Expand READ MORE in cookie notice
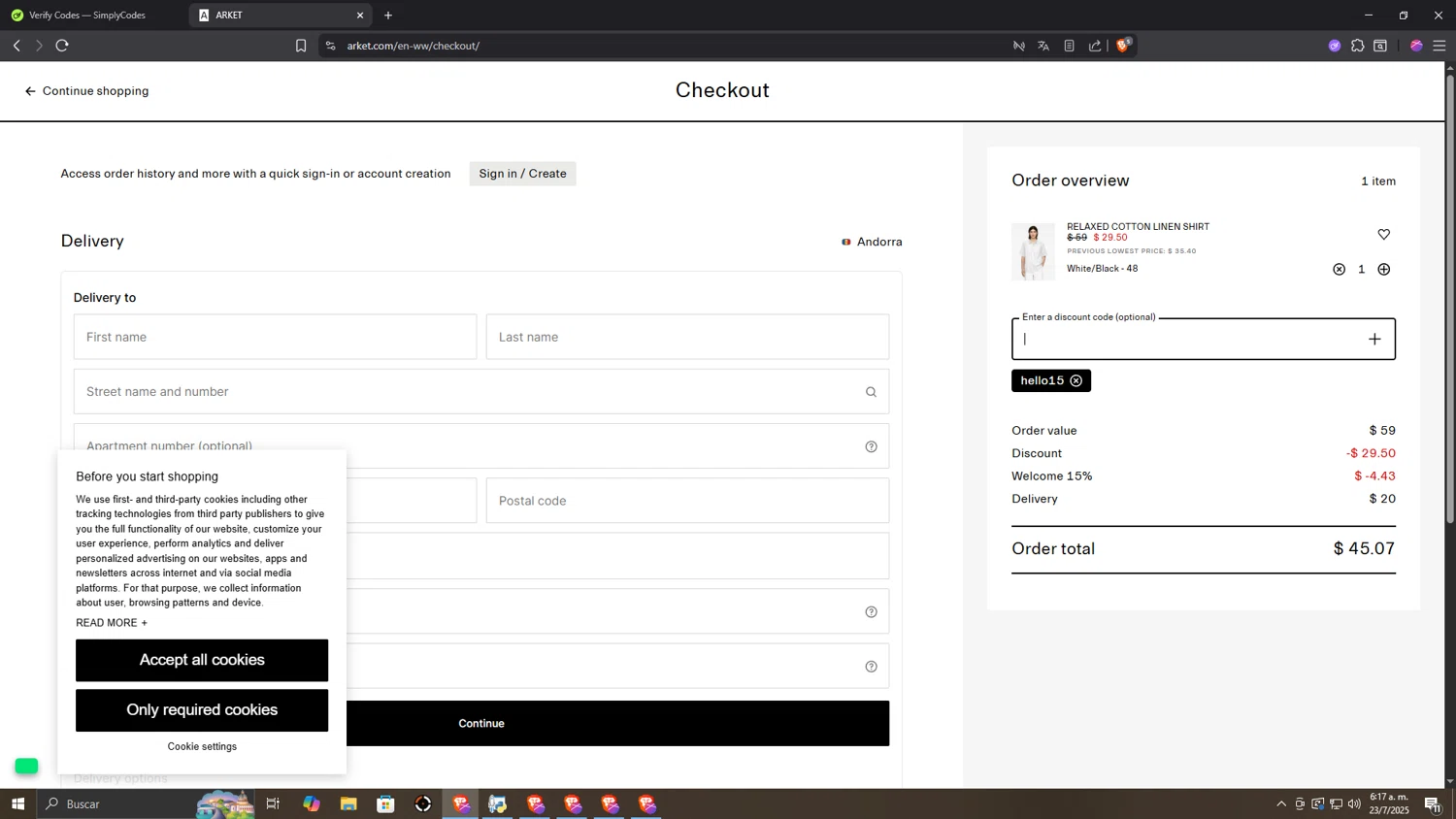The image size is (1456, 819). point(112,623)
